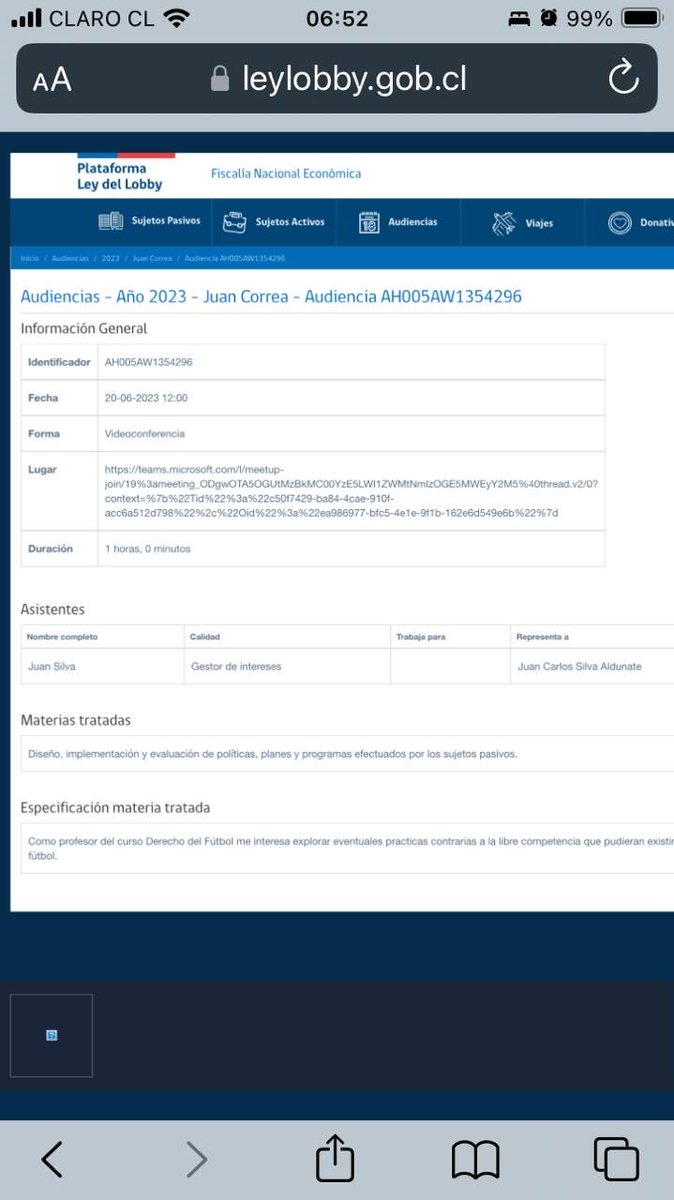Click the 'Representa a' column header
Screen dimensions: 674x1200
pos(542,637)
